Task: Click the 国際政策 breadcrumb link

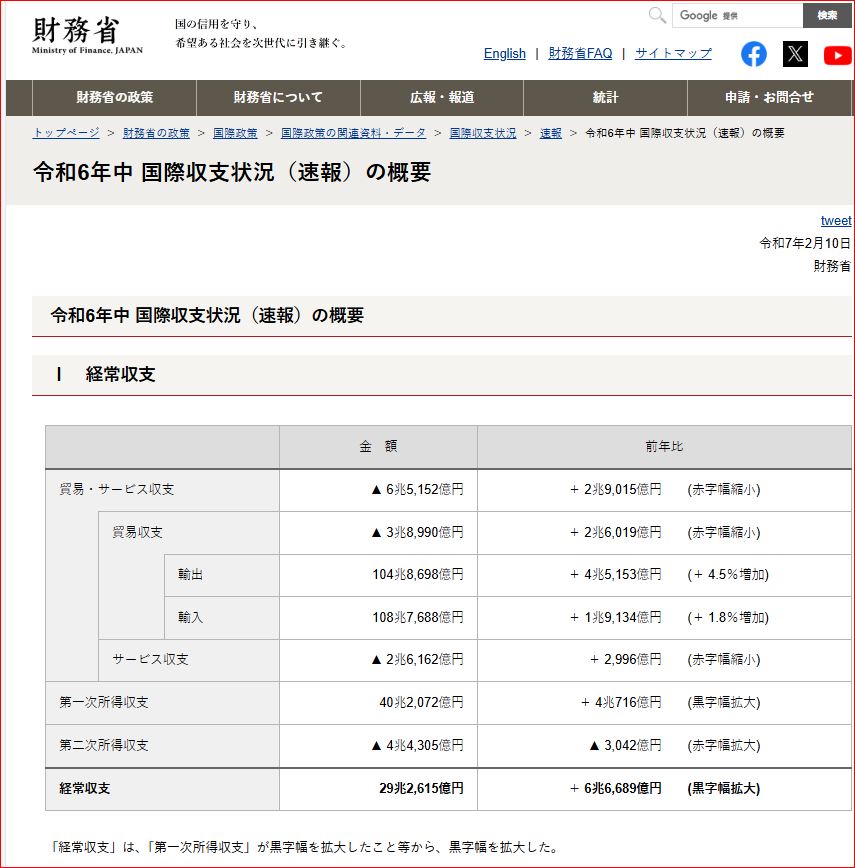Action: point(235,133)
